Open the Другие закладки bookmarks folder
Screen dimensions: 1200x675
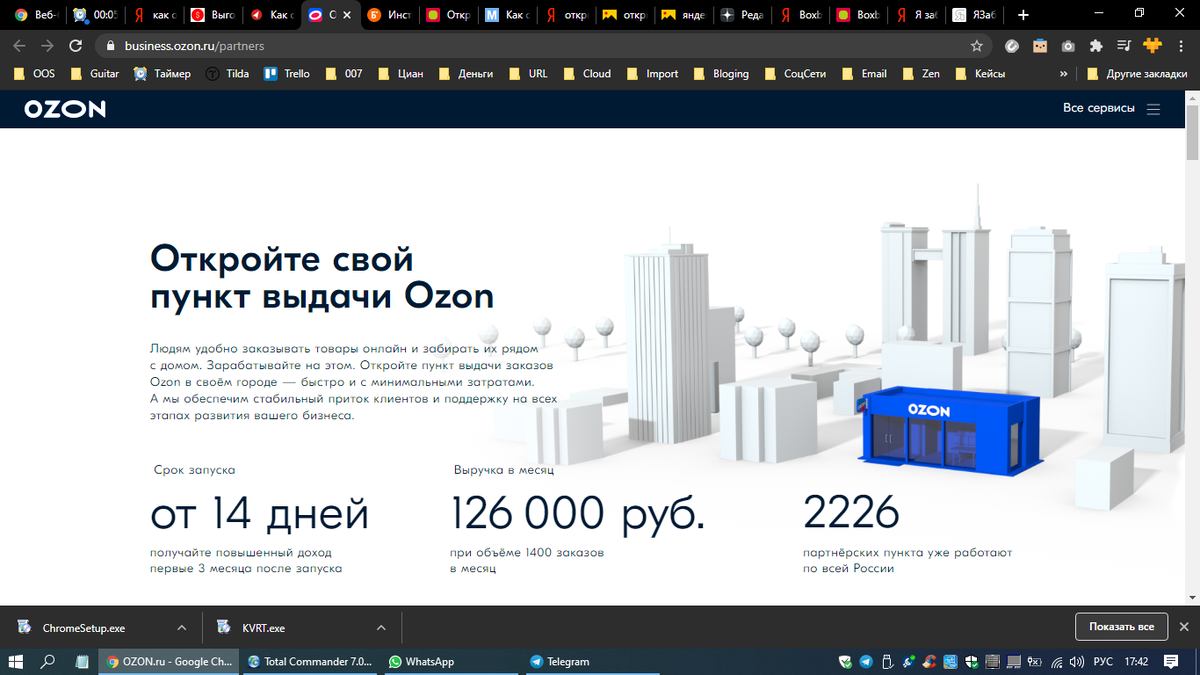[x=1135, y=74]
